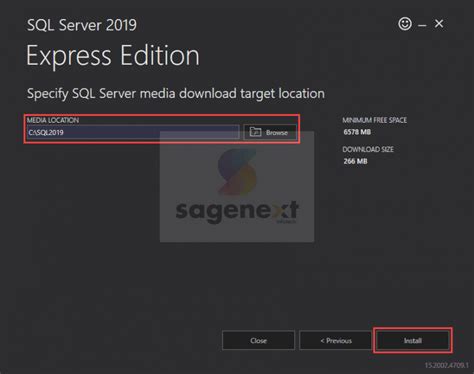Click the 'MEDIA LOCATION' label
The height and width of the screenshot is (374, 474).
coord(53,120)
